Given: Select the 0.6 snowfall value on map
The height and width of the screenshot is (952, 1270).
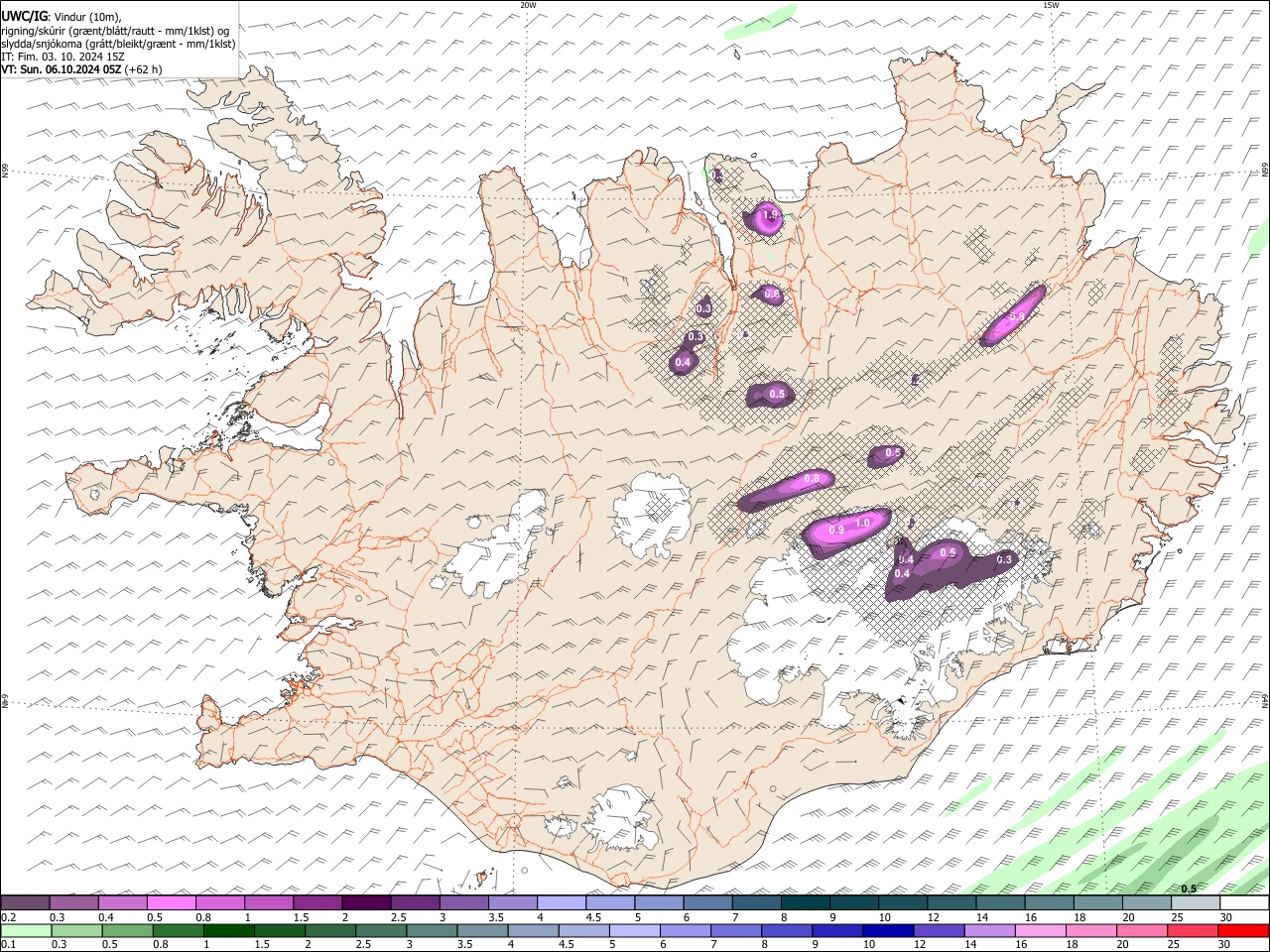Looking at the screenshot, I should [x=772, y=296].
